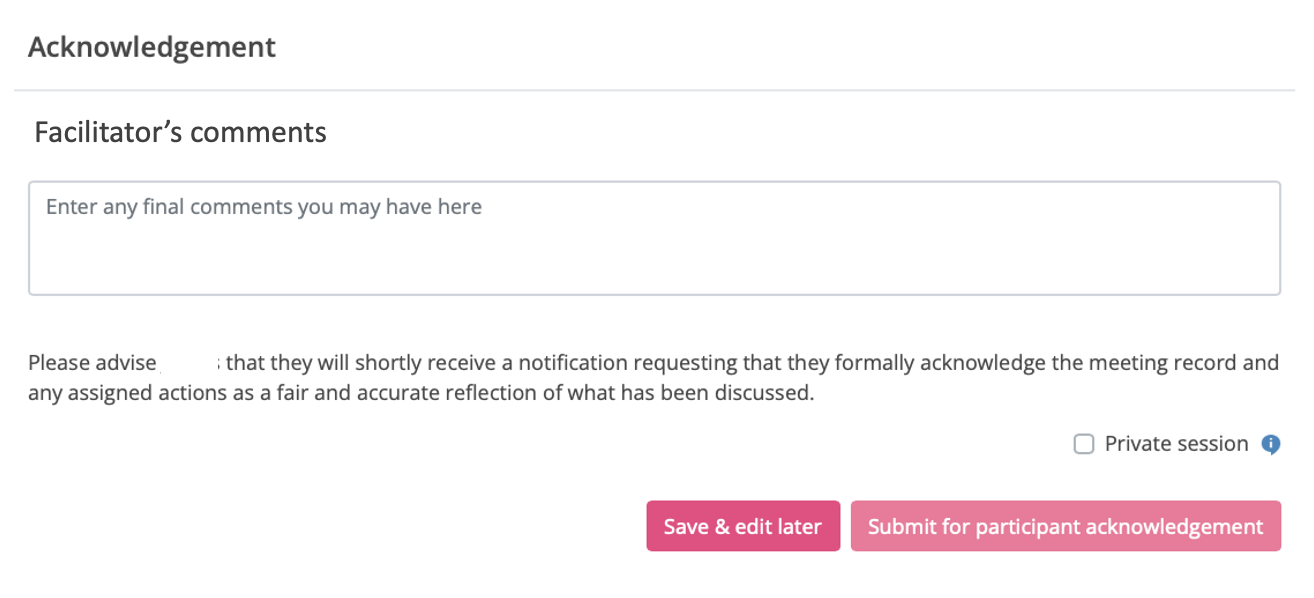
Task: Save the meeting record to edit later
Action: coord(743,526)
